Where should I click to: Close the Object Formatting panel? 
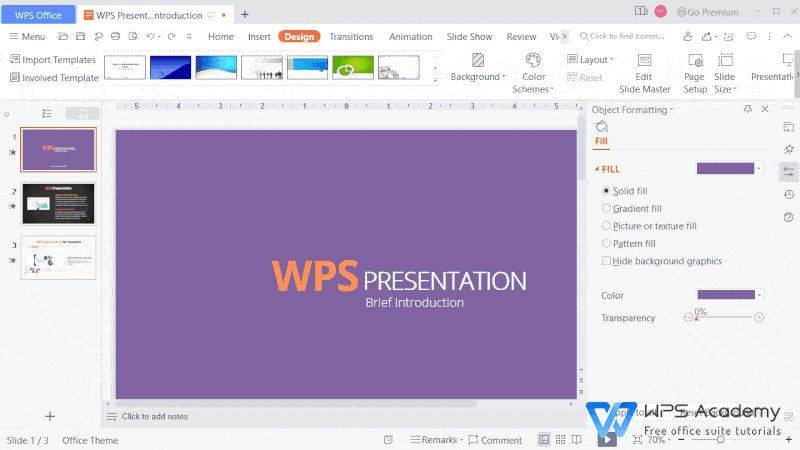(765, 109)
